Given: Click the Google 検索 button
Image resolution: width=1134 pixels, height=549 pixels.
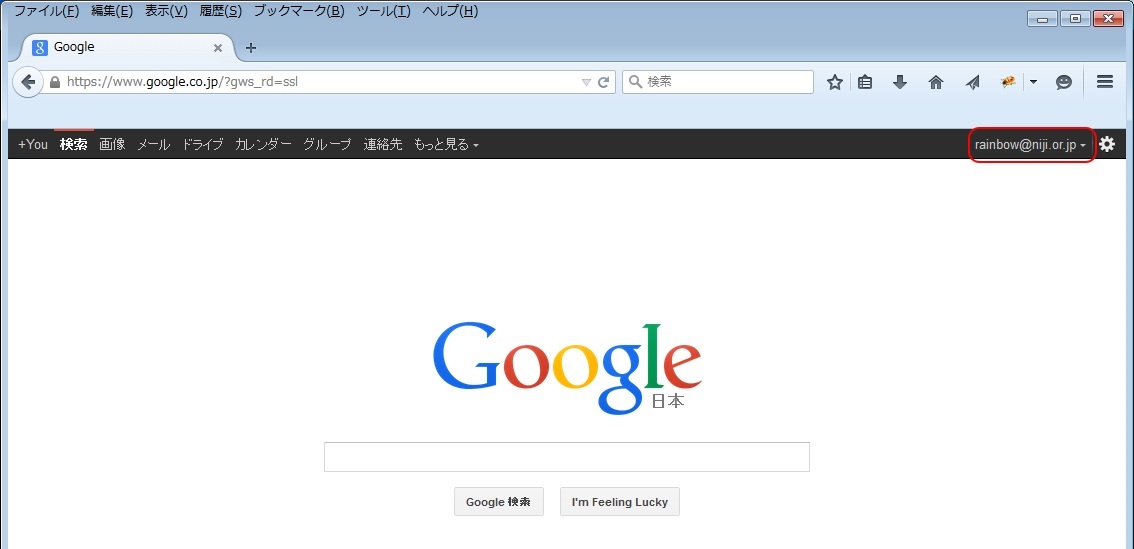Looking at the screenshot, I should [x=498, y=502].
